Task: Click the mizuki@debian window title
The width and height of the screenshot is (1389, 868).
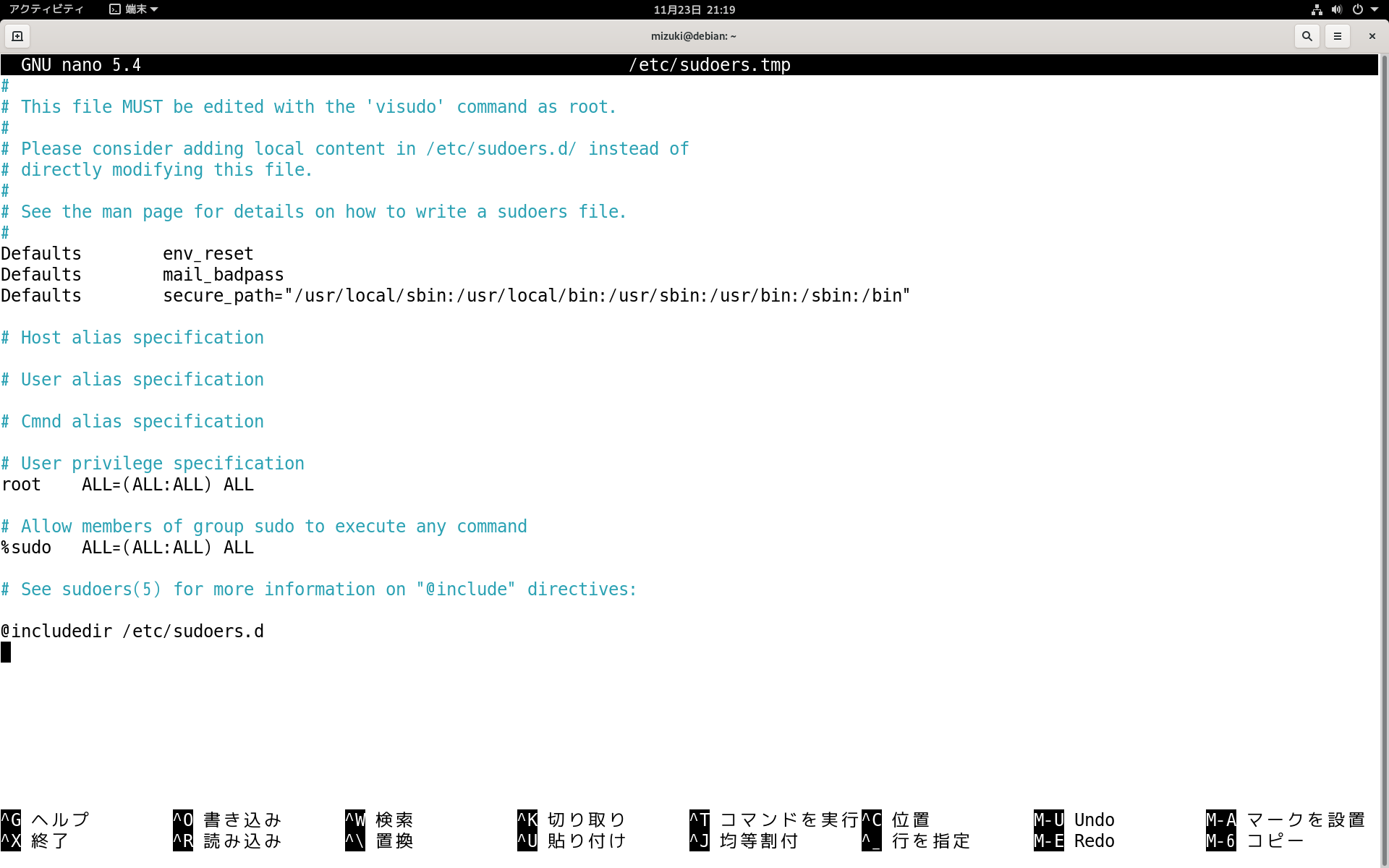Action: pos(693,36)
